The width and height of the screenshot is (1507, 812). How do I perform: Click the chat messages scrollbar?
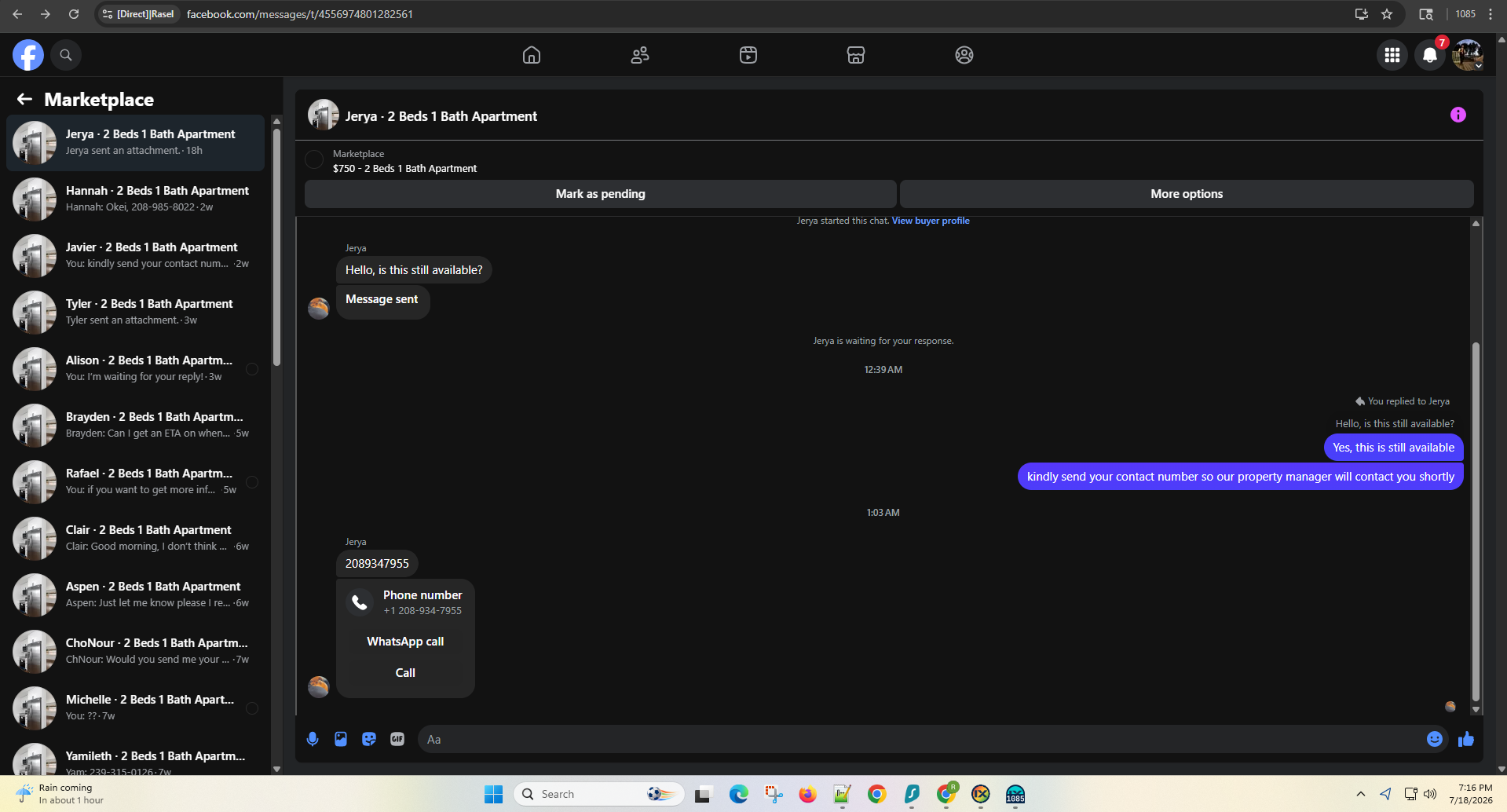pyautogui.click(x=1476, y=522)
